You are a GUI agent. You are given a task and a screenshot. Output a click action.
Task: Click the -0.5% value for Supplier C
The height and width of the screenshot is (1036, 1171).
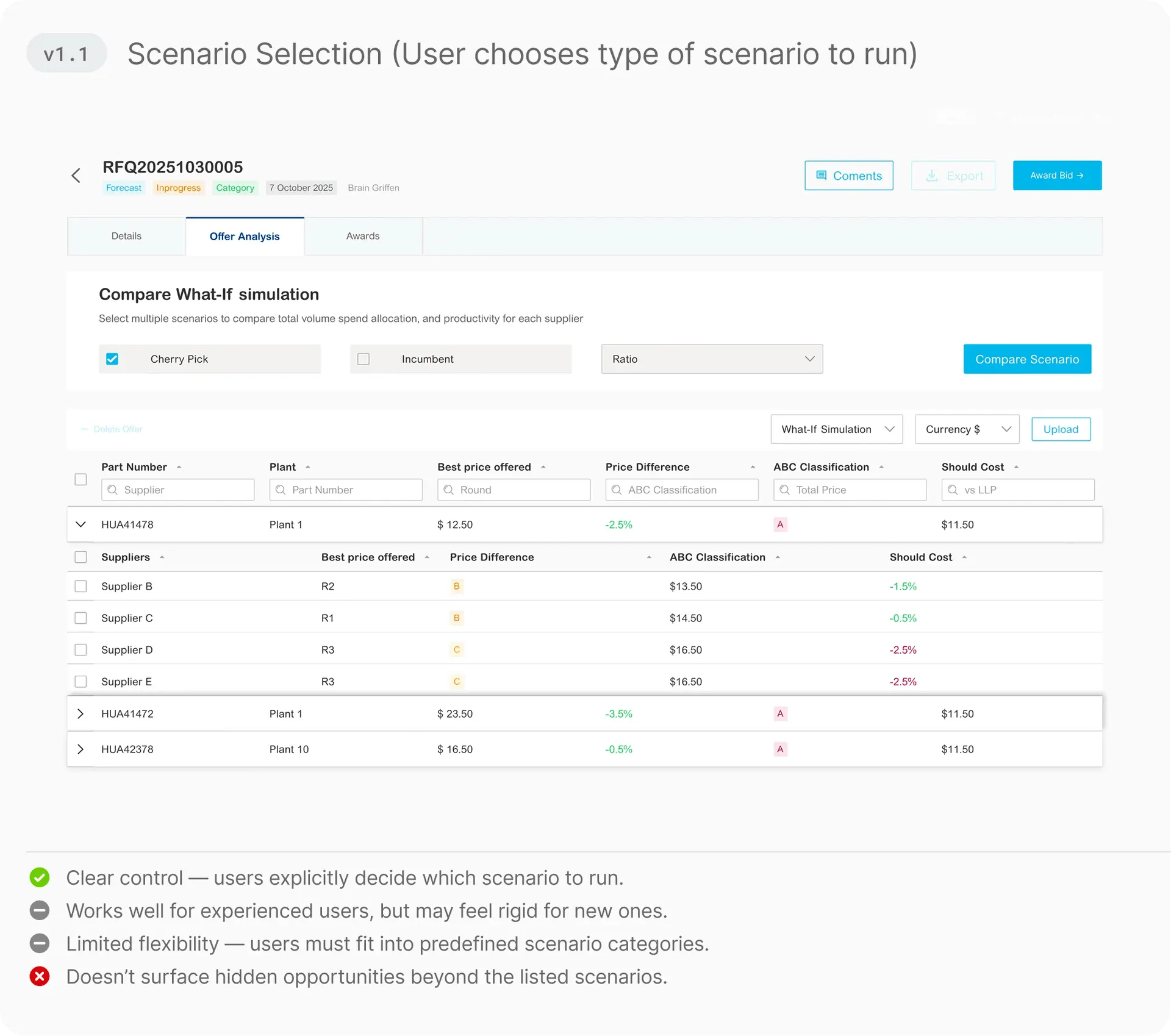coord(903,618)
